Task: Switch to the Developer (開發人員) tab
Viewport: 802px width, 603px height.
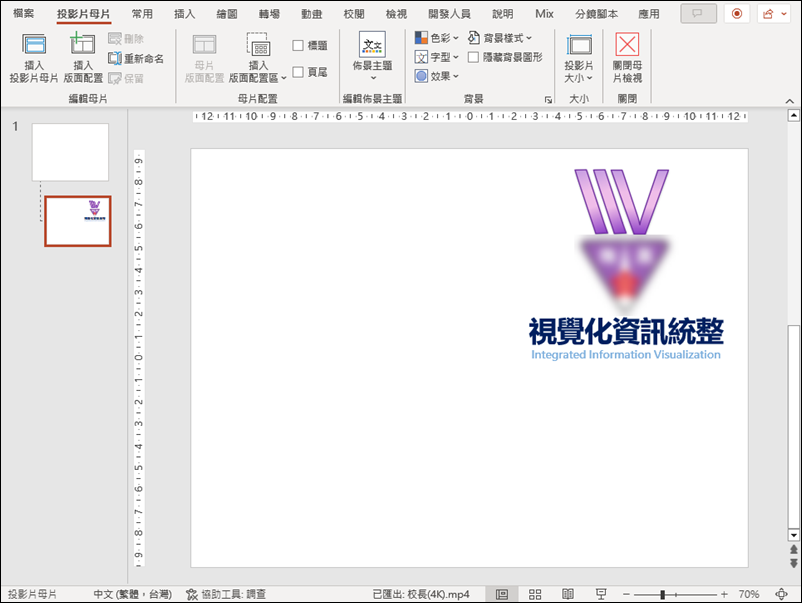Action: pyautogui.click(x=449, y=14)
